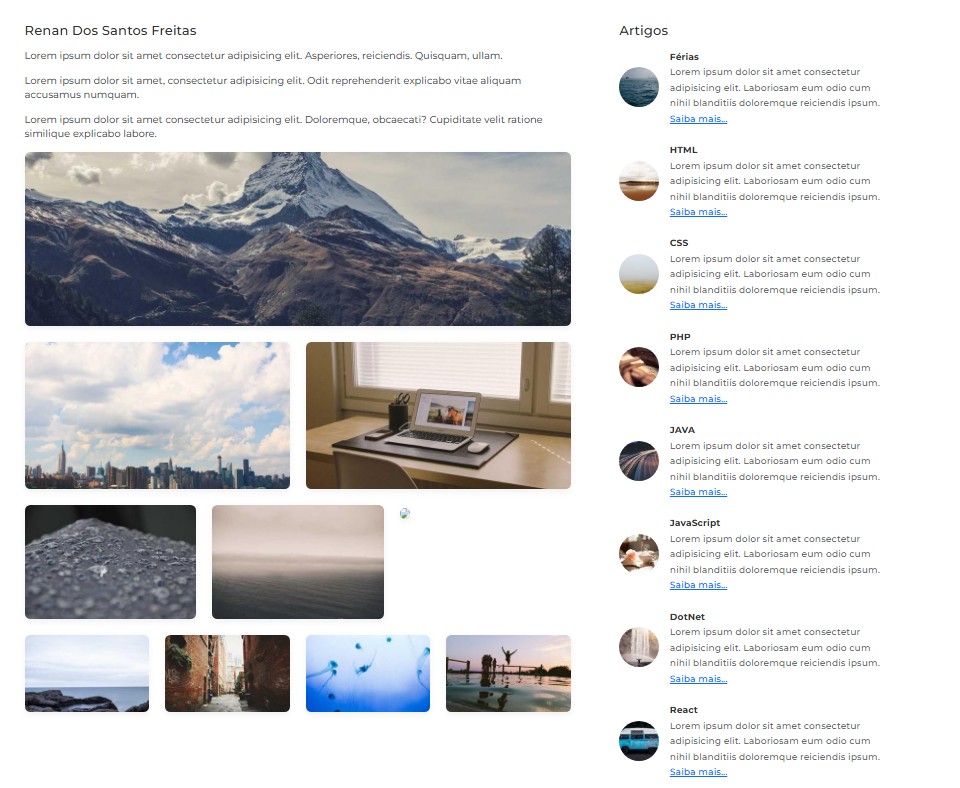960x788 pixels.
Task: Click the React article blue van thumbnail
Action: point(639,741)
